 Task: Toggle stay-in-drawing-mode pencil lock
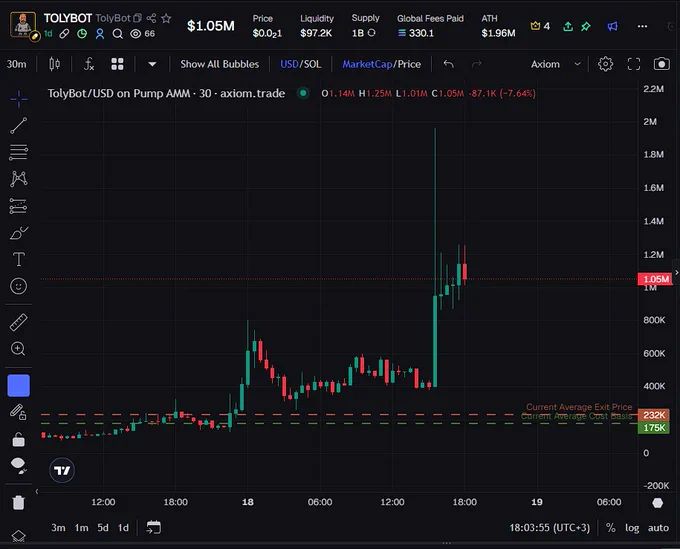18,412
